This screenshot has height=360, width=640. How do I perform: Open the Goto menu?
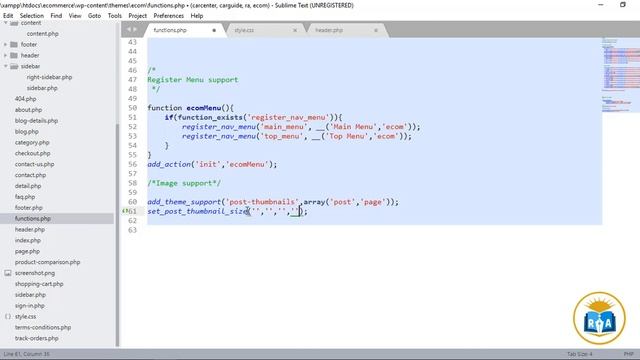(94, 16)
